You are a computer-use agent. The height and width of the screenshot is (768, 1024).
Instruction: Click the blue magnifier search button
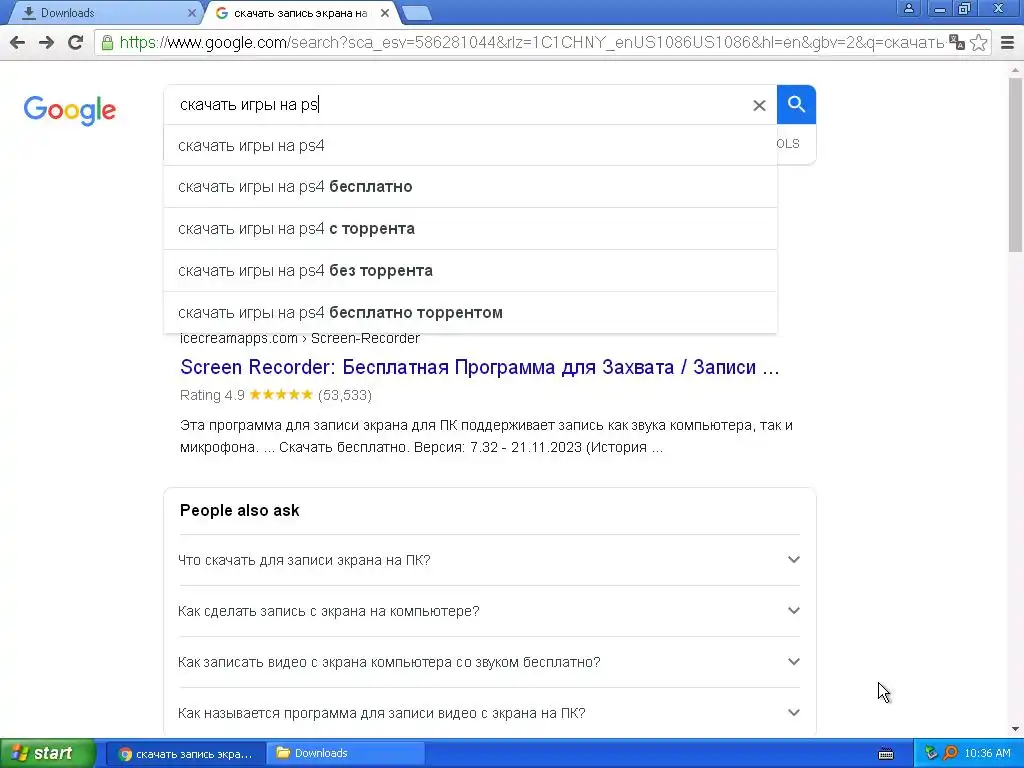pyautogui.click(x=796, y=104)
